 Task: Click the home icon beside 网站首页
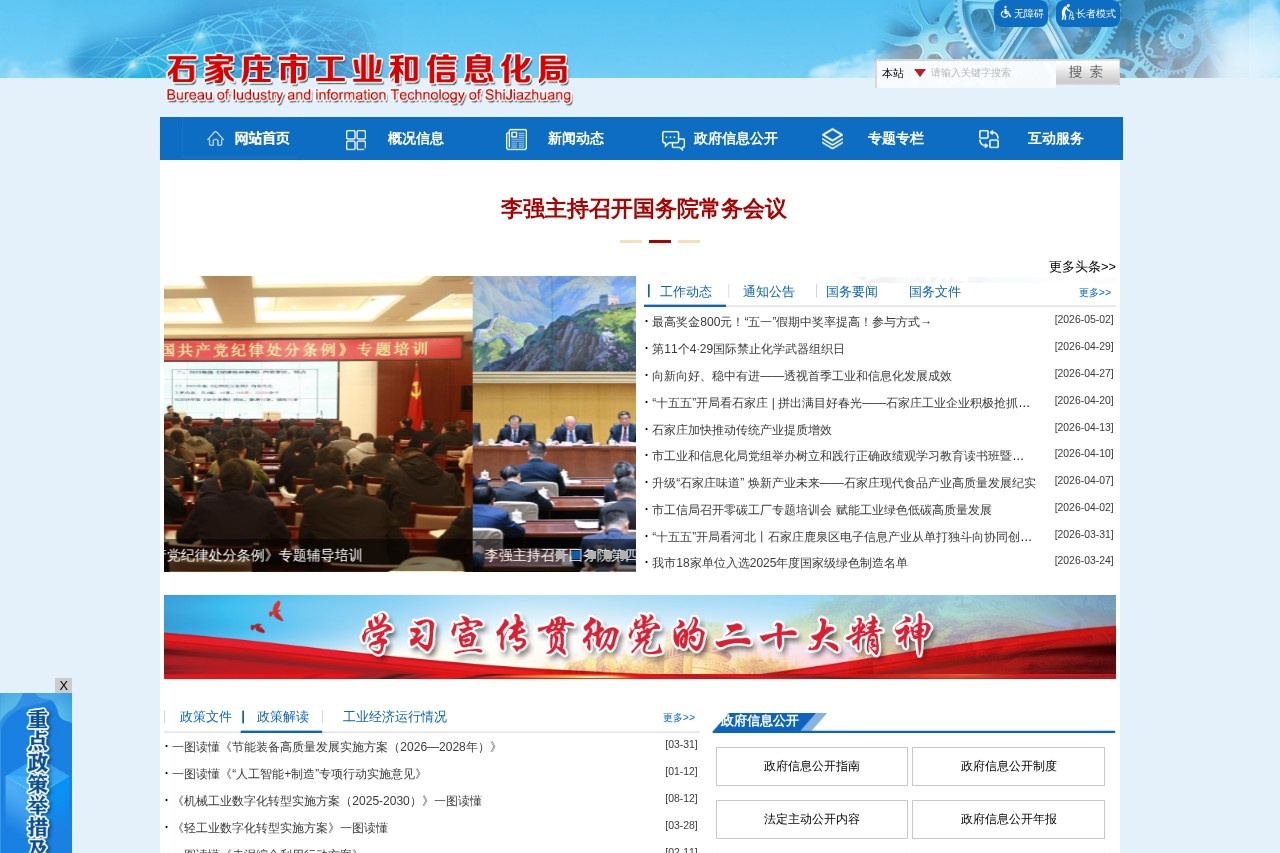(215, 139)
